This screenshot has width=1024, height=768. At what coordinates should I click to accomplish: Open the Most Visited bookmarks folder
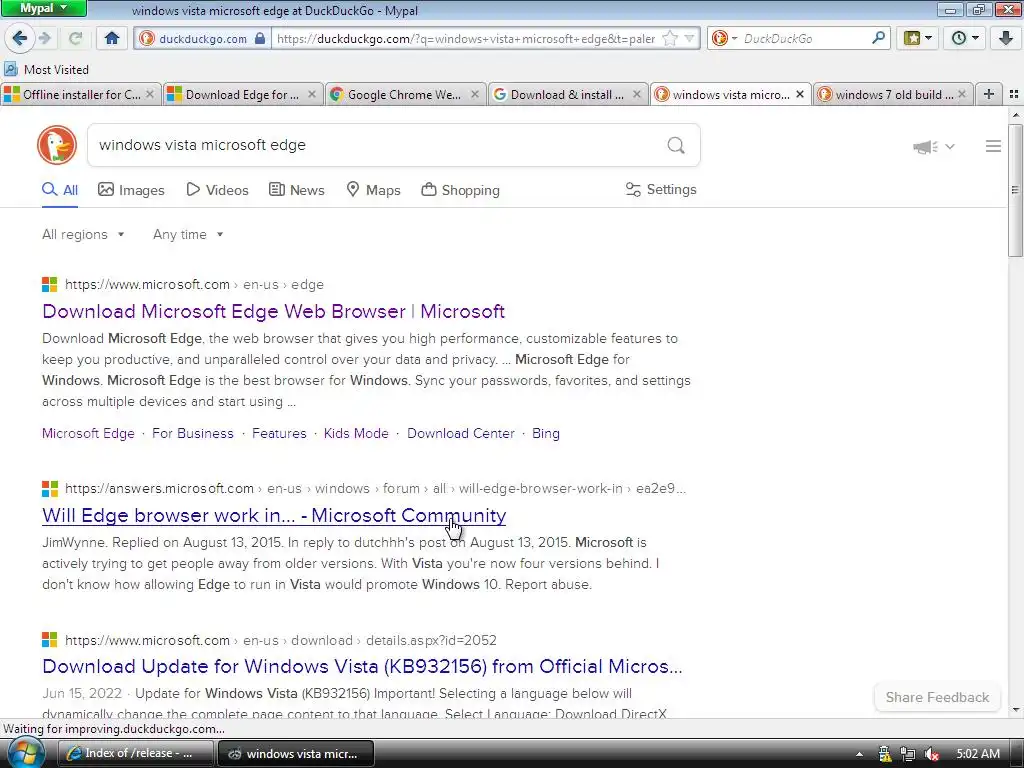(x=46, y=69)
